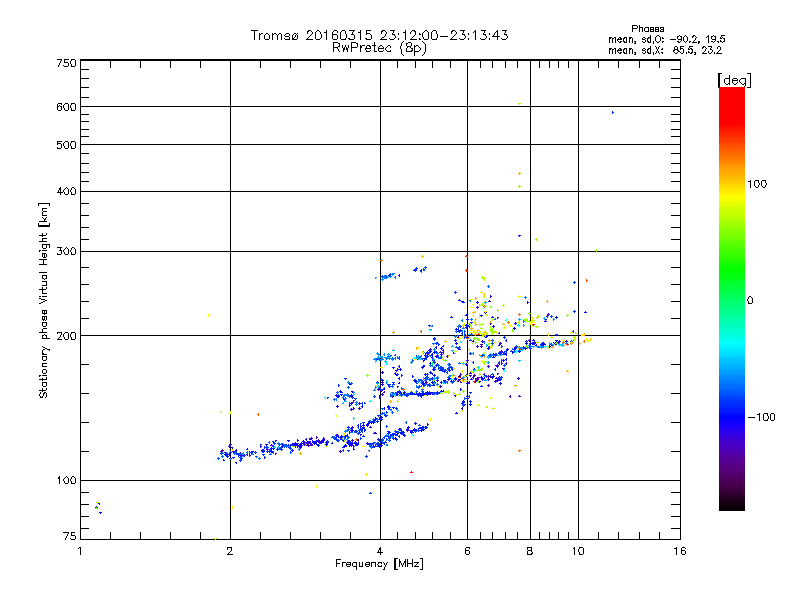This screenshot has height=600, width=800.
Task: Click the x-axis tick label '8'
Action: [x=530, y=552]
